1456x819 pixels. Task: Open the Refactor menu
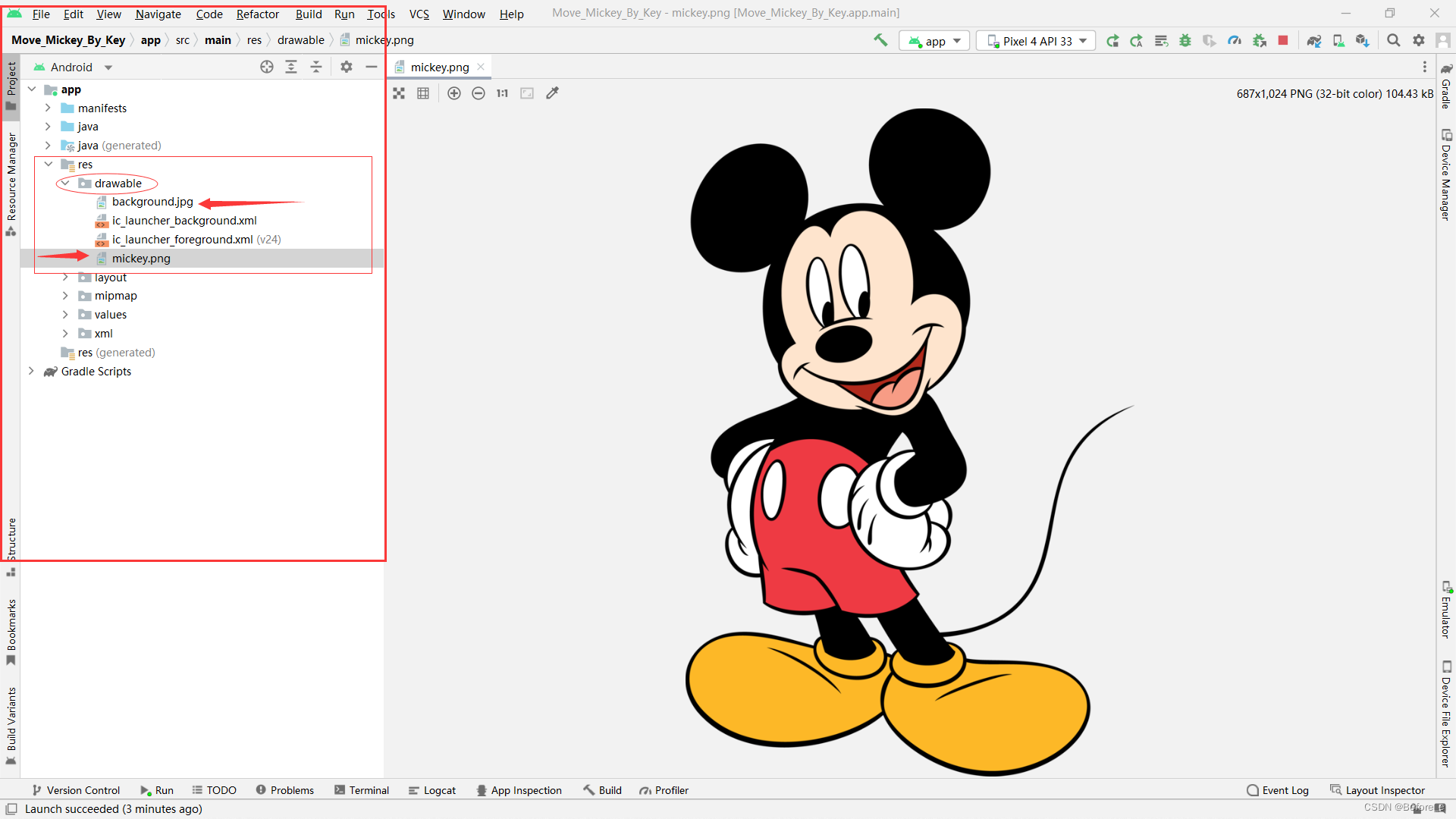[x=257, y=14]
